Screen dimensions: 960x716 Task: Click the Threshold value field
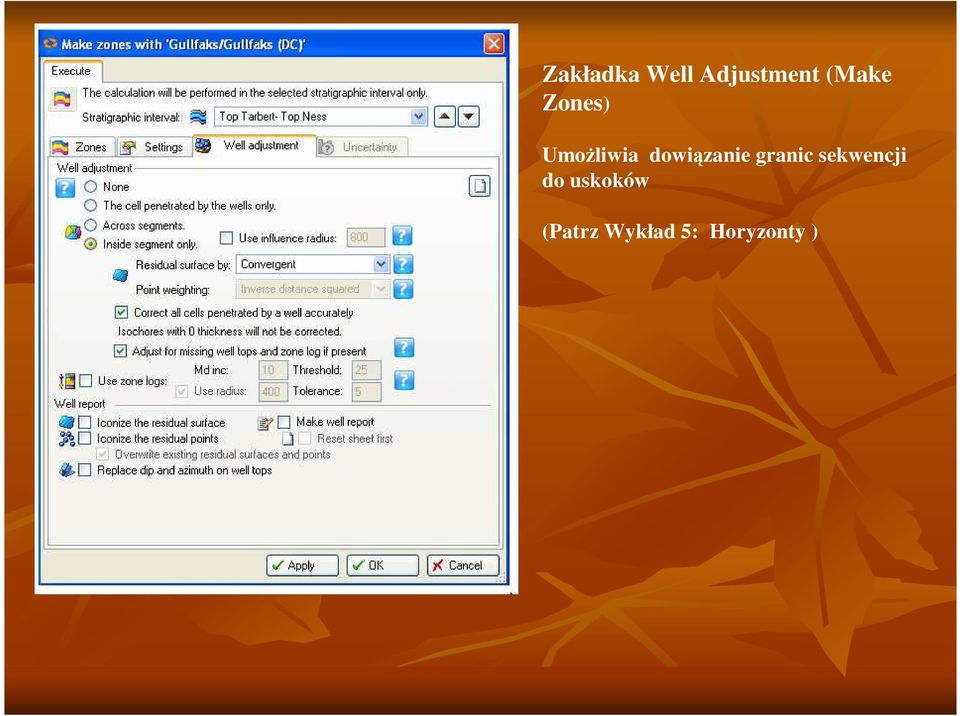click(x=366, y=370)
